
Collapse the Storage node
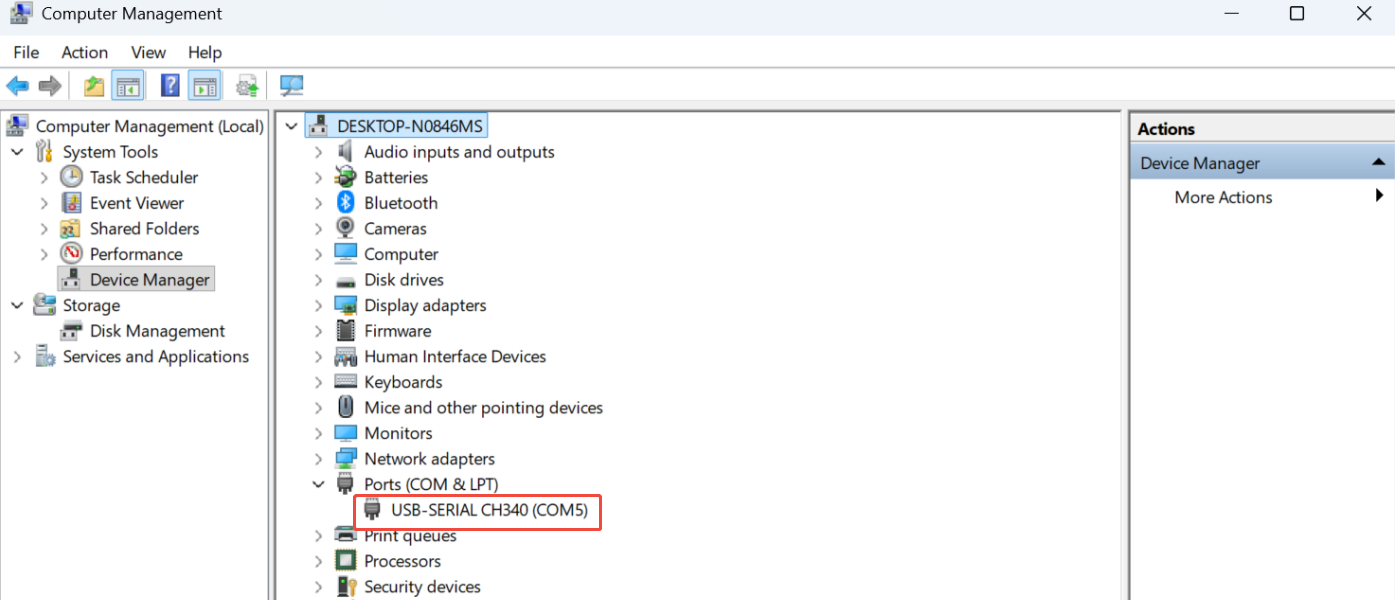pos(17,305)
